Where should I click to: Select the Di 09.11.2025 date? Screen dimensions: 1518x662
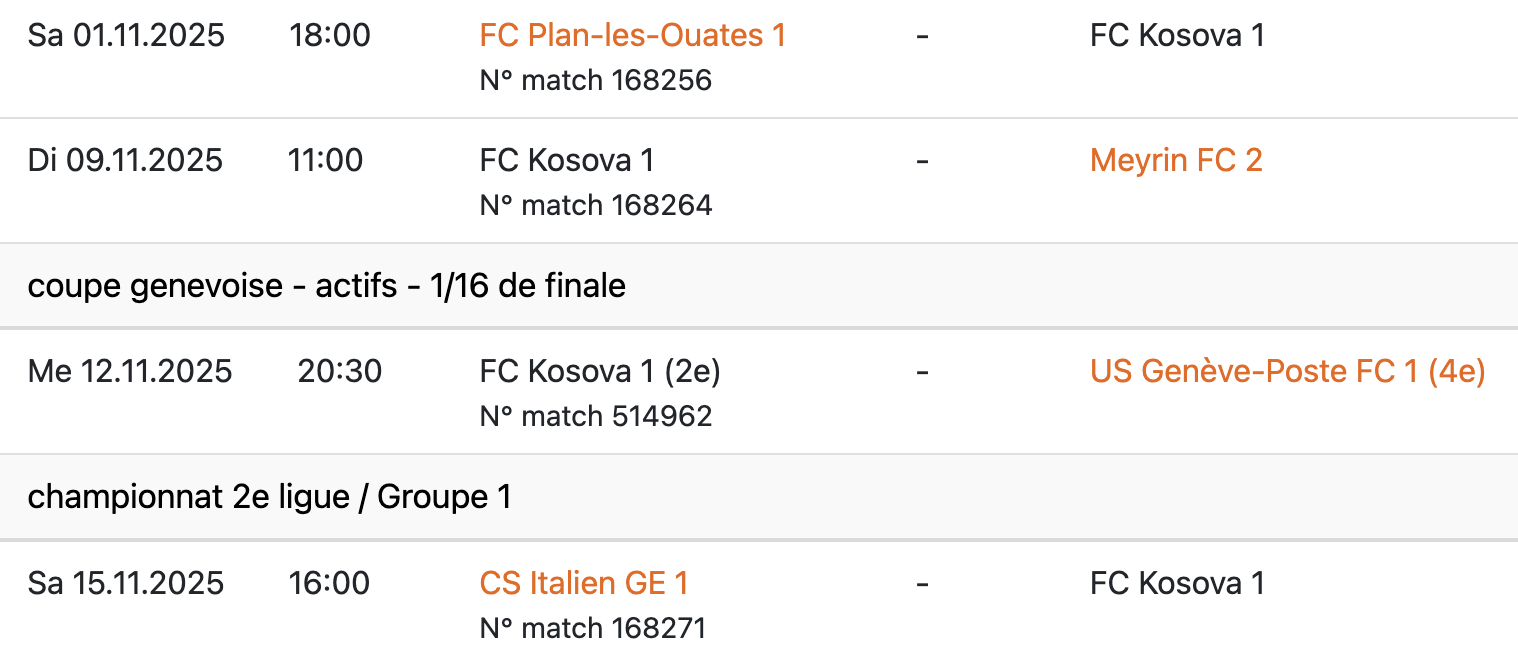[125, 160]
